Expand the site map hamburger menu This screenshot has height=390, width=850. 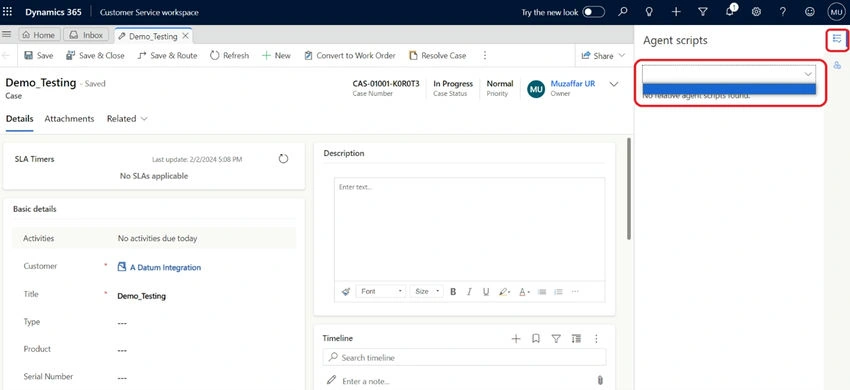tap(7, 35)
